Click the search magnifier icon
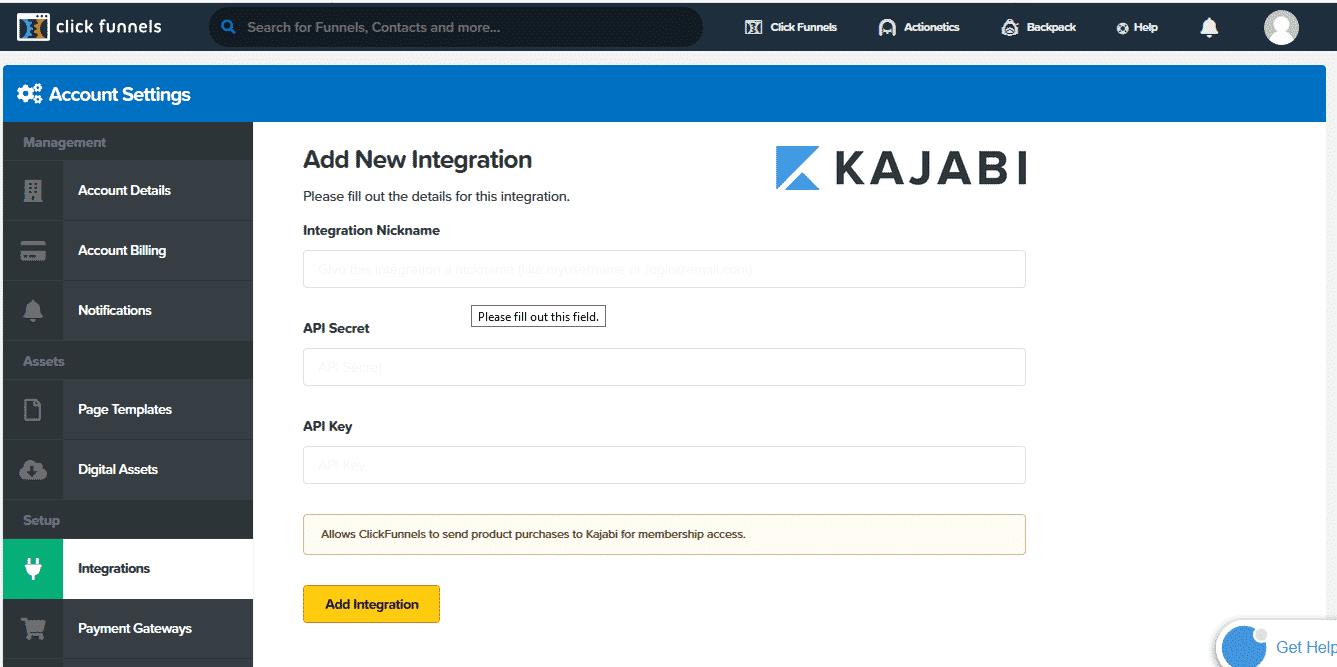The image size is (1337, 667). (x=229, y=27)
